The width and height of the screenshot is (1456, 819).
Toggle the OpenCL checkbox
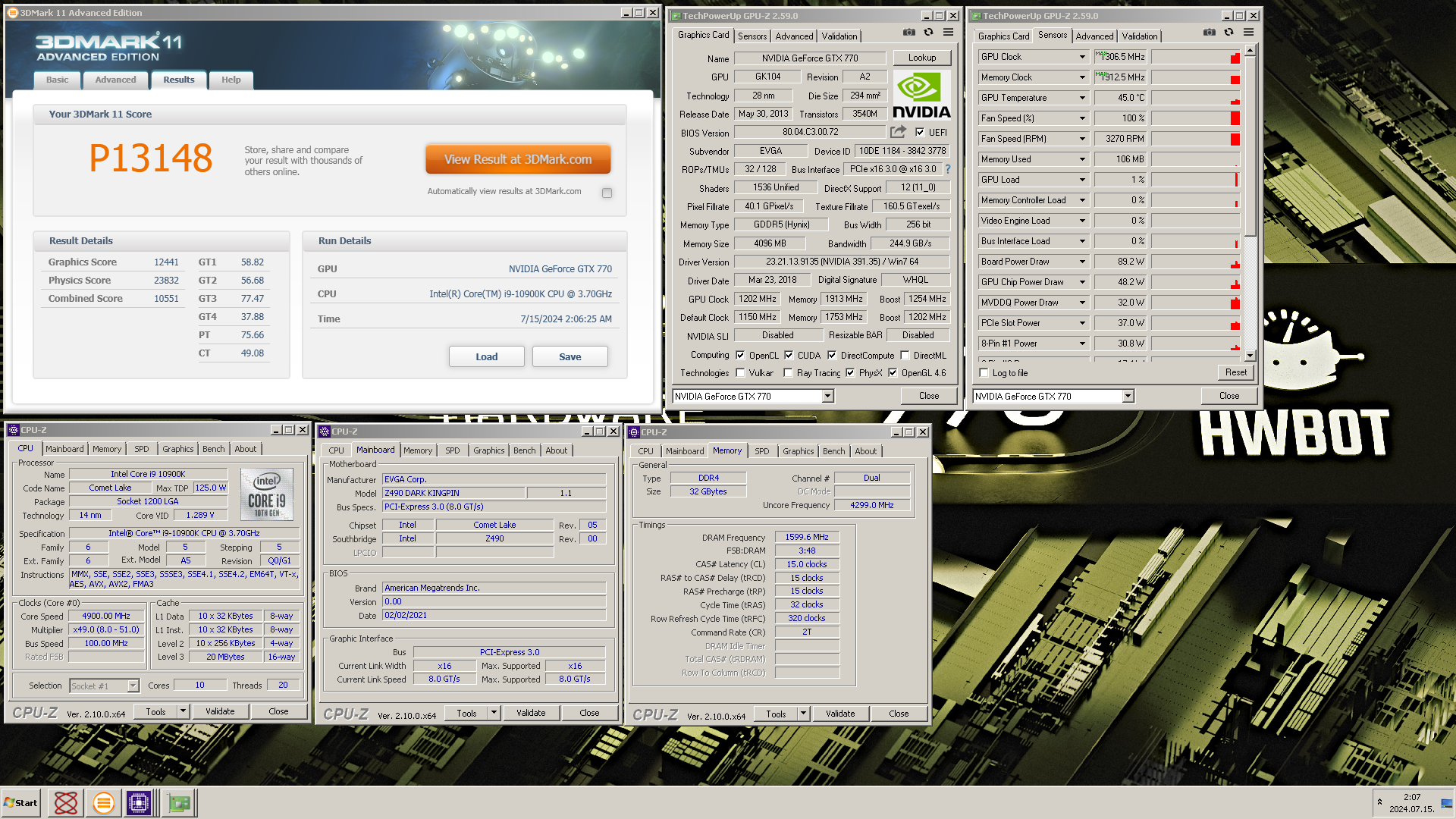[x=740, y=355]
